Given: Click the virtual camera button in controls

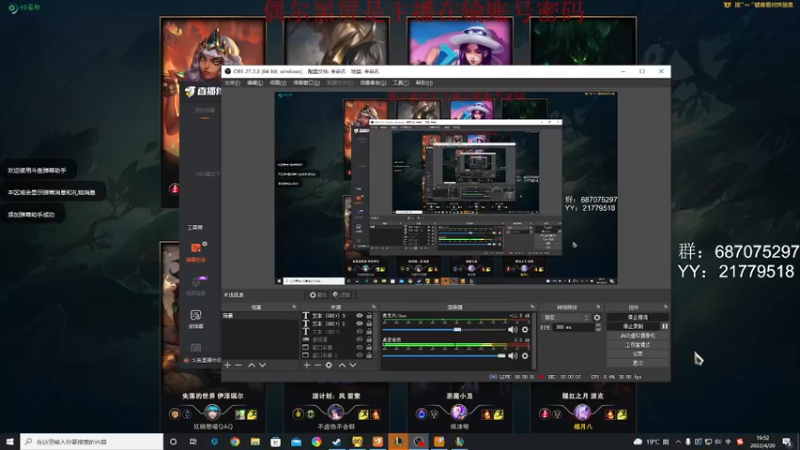Looking at the screenshot, I should [637, 336].
